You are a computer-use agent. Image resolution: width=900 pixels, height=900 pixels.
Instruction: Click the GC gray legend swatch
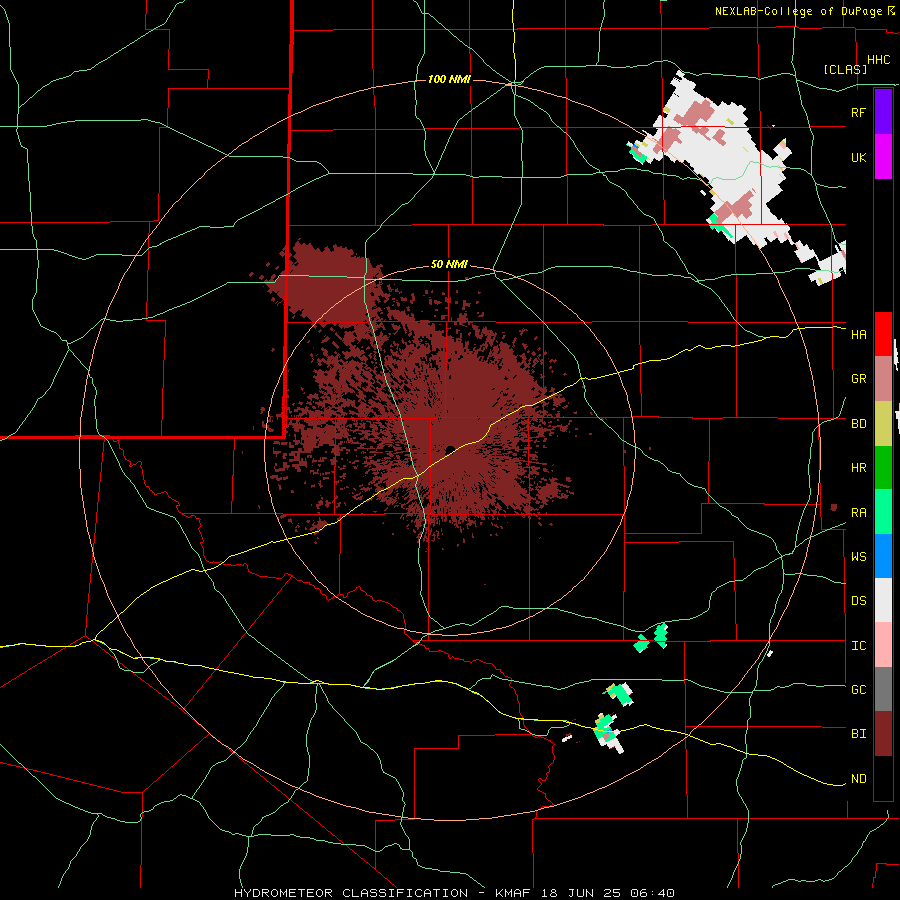pyautogui.click(x=883, y=689)
